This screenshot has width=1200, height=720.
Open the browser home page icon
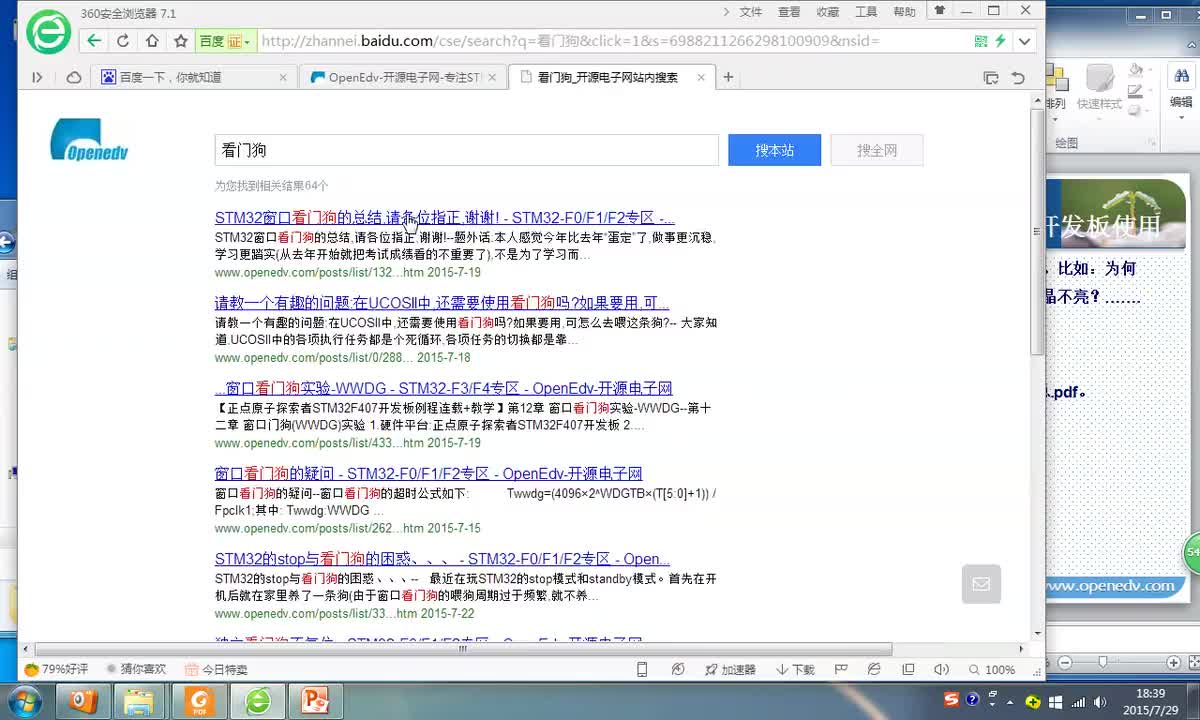[x=152, y=41]
